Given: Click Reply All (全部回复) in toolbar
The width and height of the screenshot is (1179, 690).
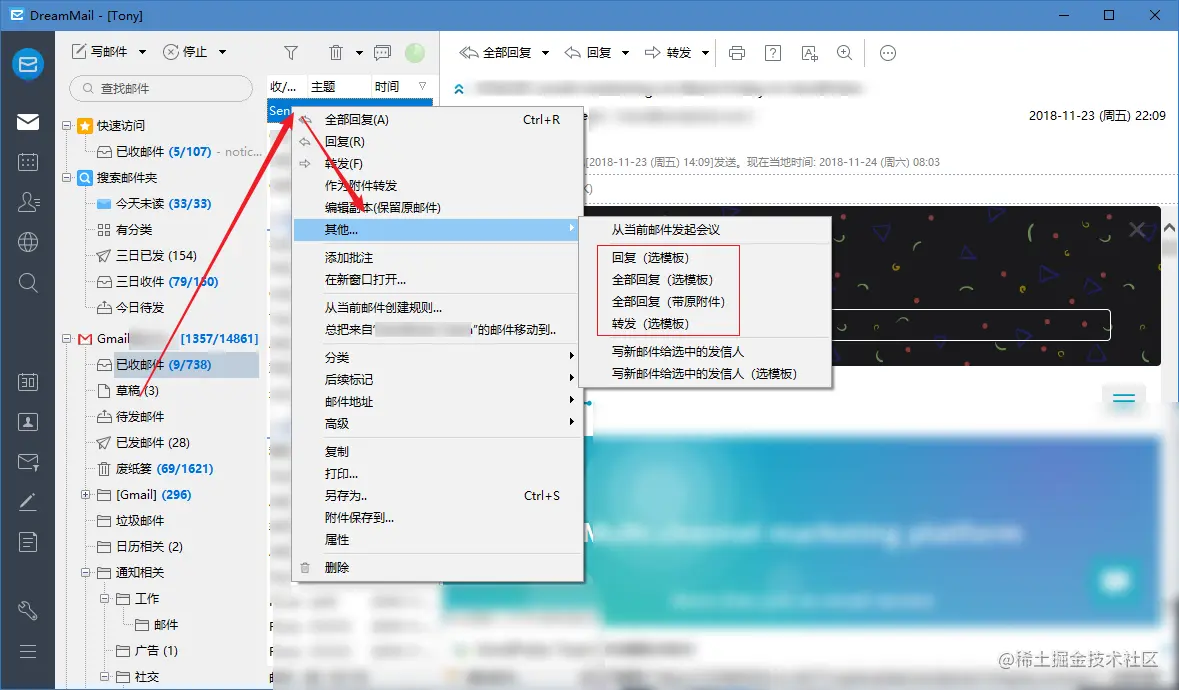Looking at the screenshot, I should (x=496, y=53).
